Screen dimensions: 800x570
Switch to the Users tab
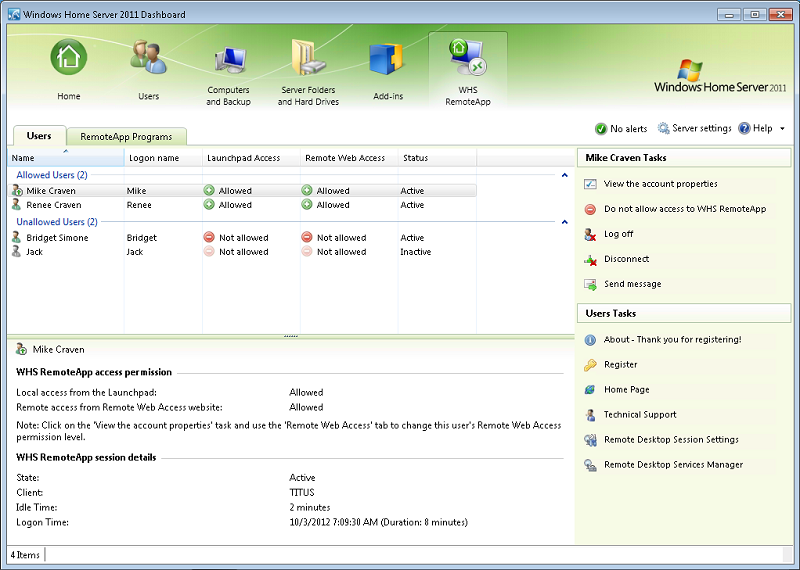[x=39, y=136]
